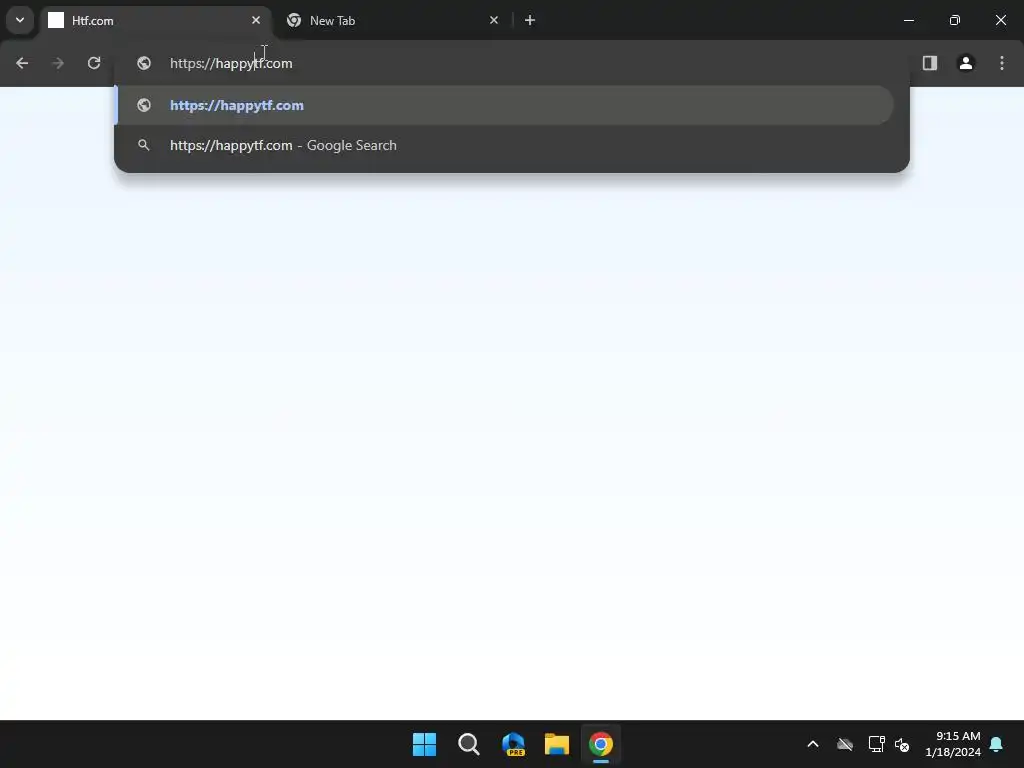Go forward with the forward arrow
Image resolution: width=1024 pixels, height=768 pixels.
pos(58,63)
